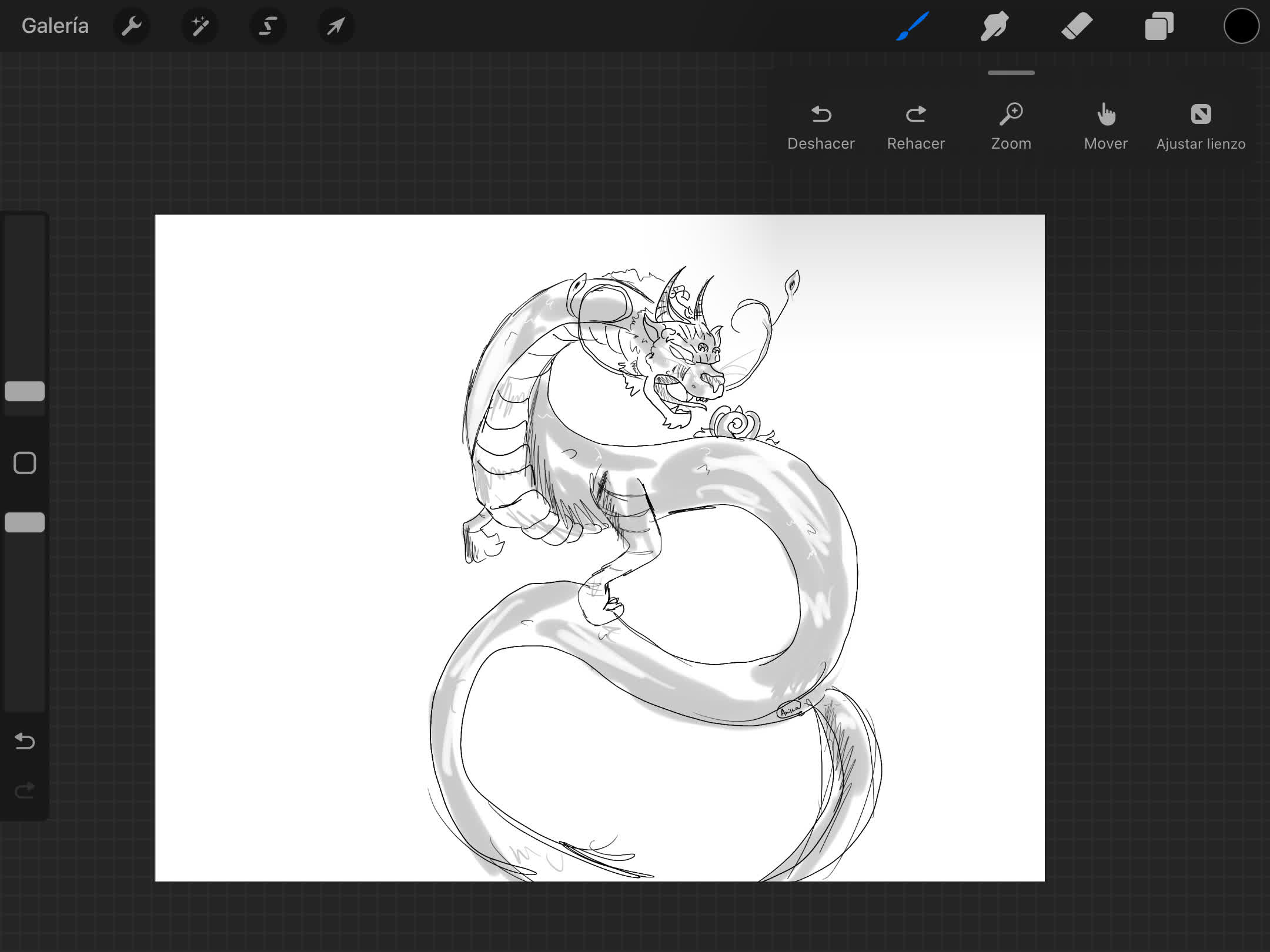Select the Brush tool
This screenshot has height=952, width=1270.
tap(913, 26)
